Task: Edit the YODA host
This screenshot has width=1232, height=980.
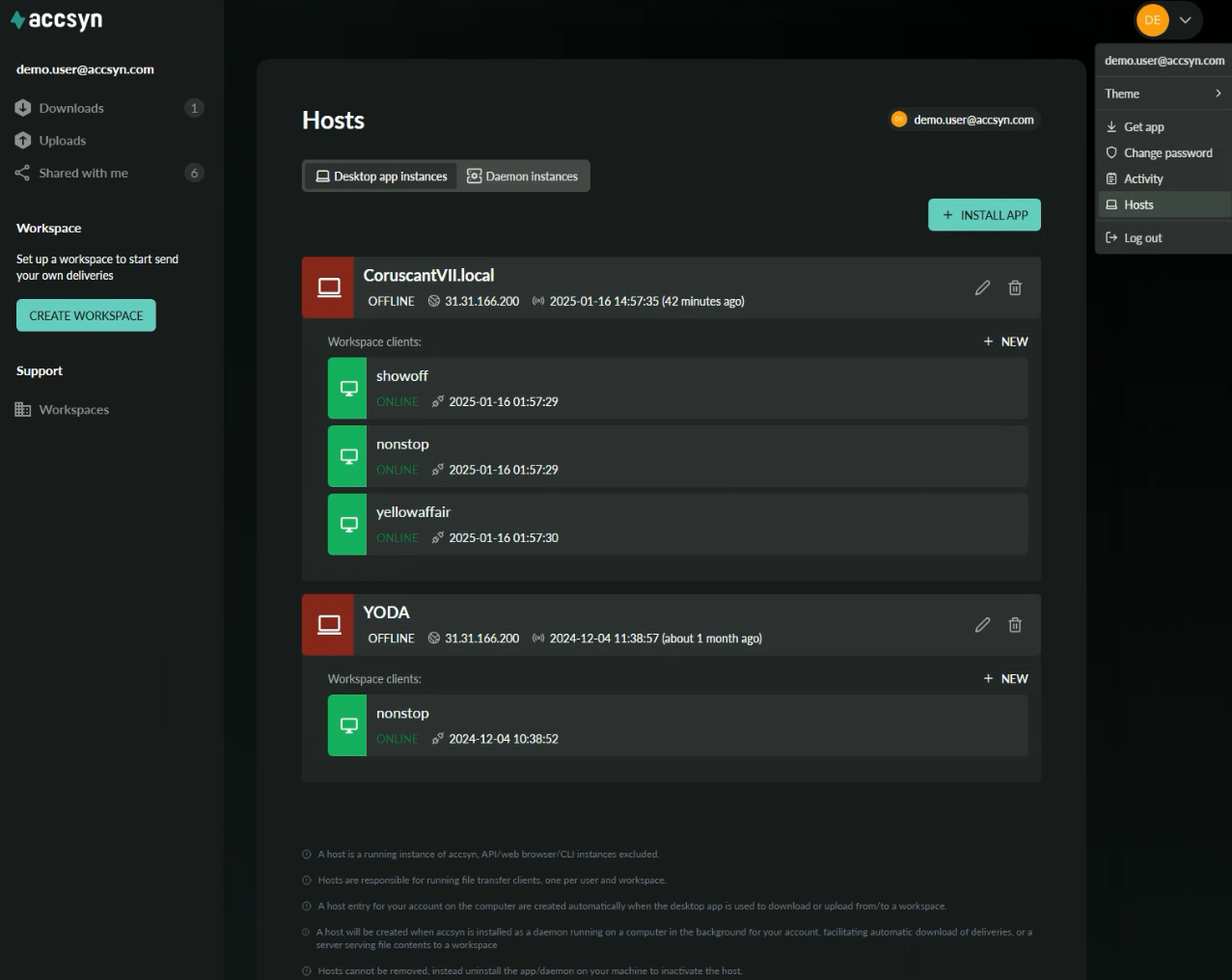Action: click(982, 625)
